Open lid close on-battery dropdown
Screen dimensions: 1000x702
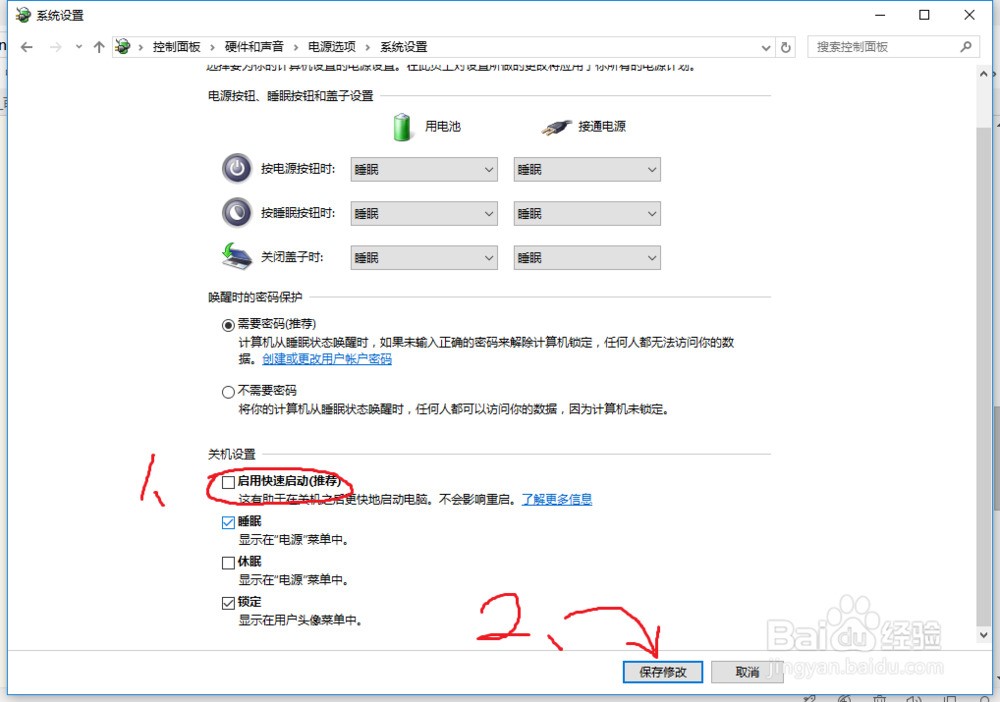[424, 258]
